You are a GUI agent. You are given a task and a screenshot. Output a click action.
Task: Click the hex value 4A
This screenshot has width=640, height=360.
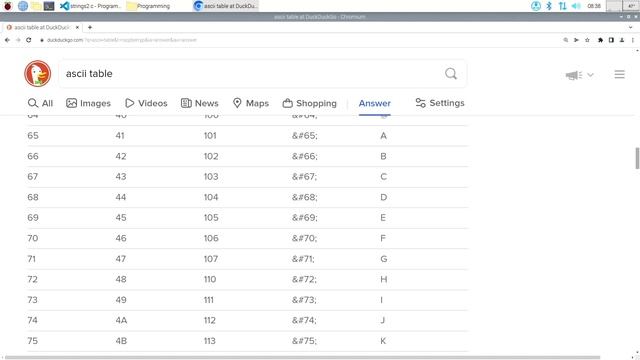pos(121,320)
